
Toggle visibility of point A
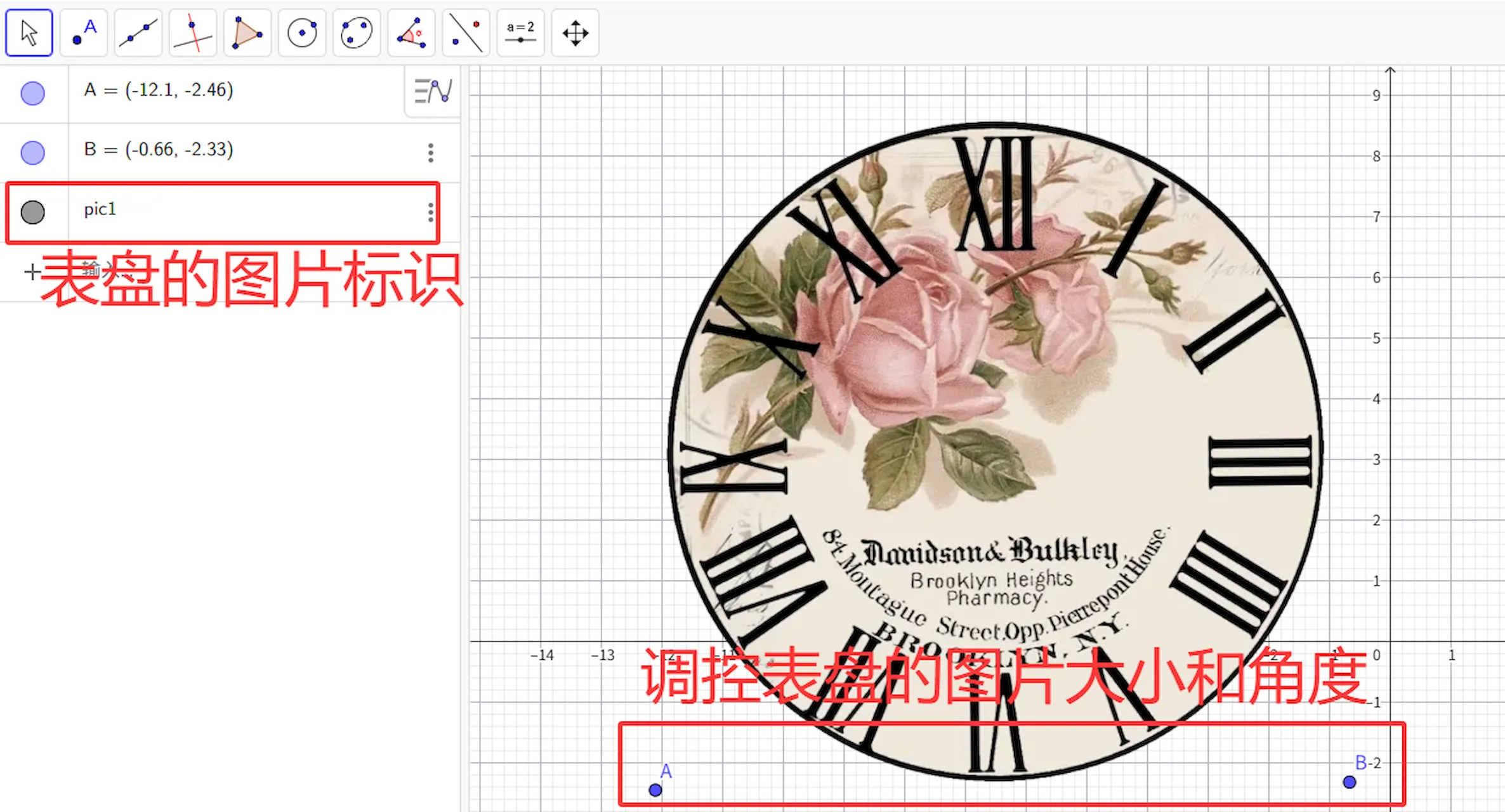[x=33, y=93]
